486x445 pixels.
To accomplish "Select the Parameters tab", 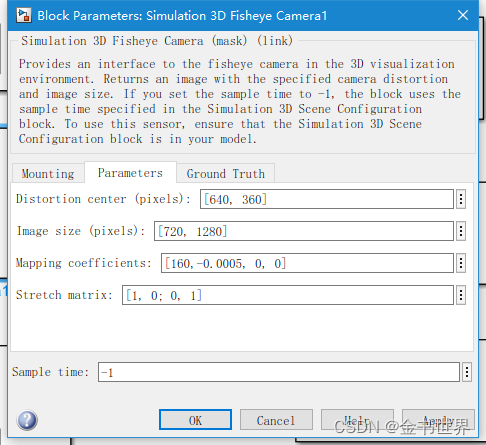I will click(130, 173).
